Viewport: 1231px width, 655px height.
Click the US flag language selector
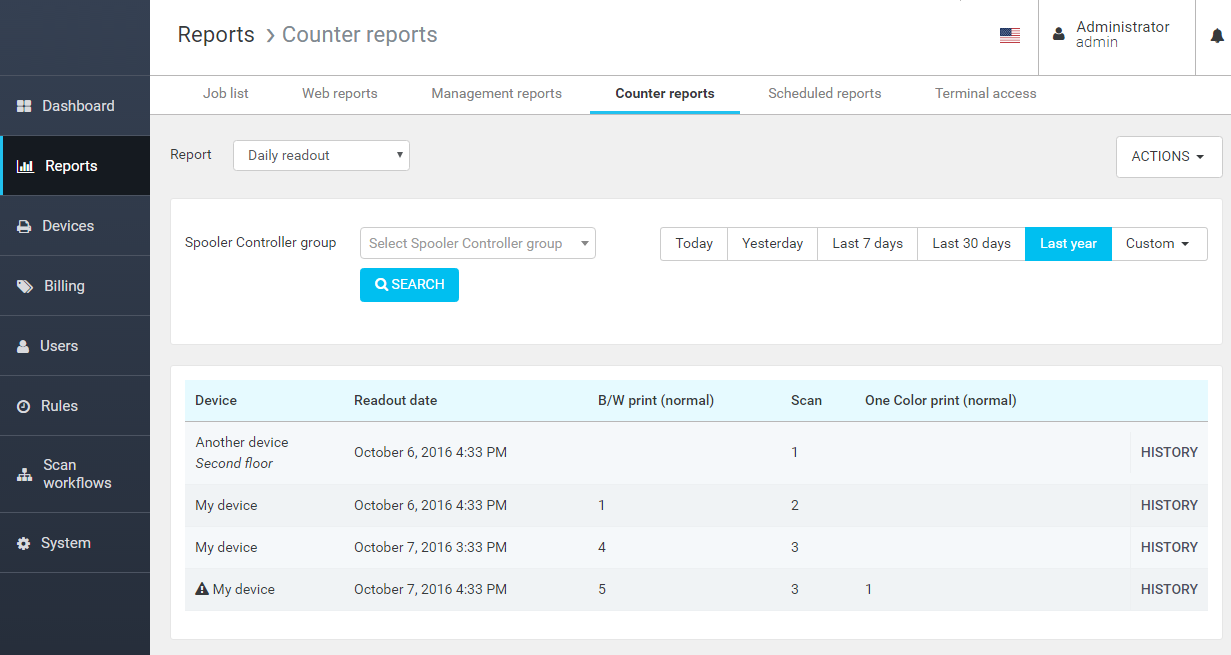click(x=1010, y=36)
